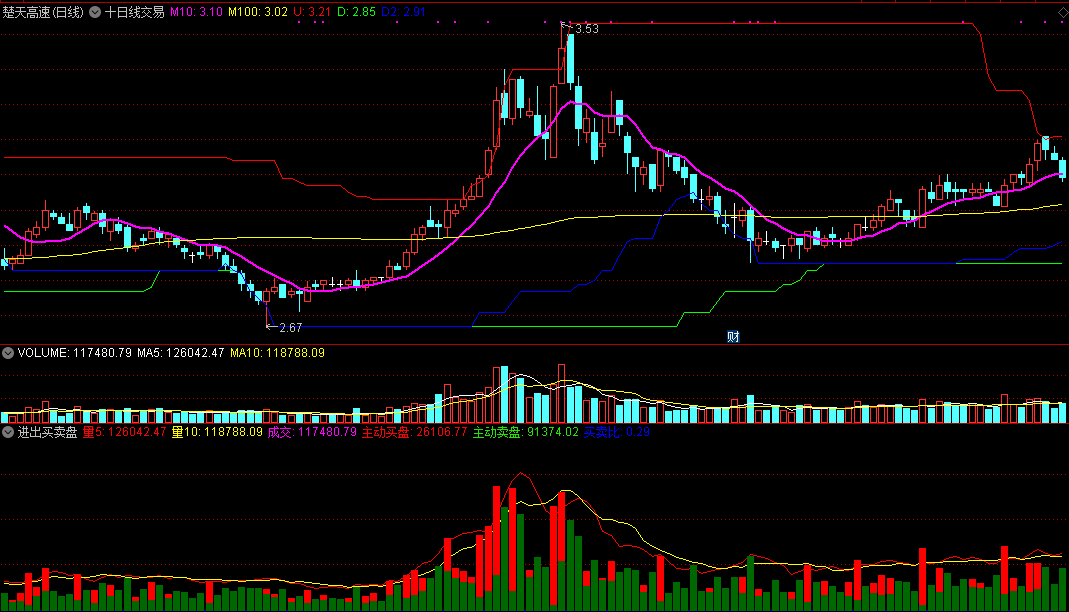Select the VOLUME: 117480.79 readout
This screenshot has width=1069, height=612.
click(75, 353)
